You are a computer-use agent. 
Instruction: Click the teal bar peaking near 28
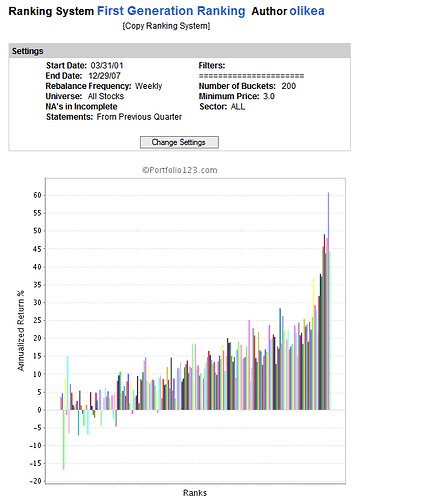[280, 359]
